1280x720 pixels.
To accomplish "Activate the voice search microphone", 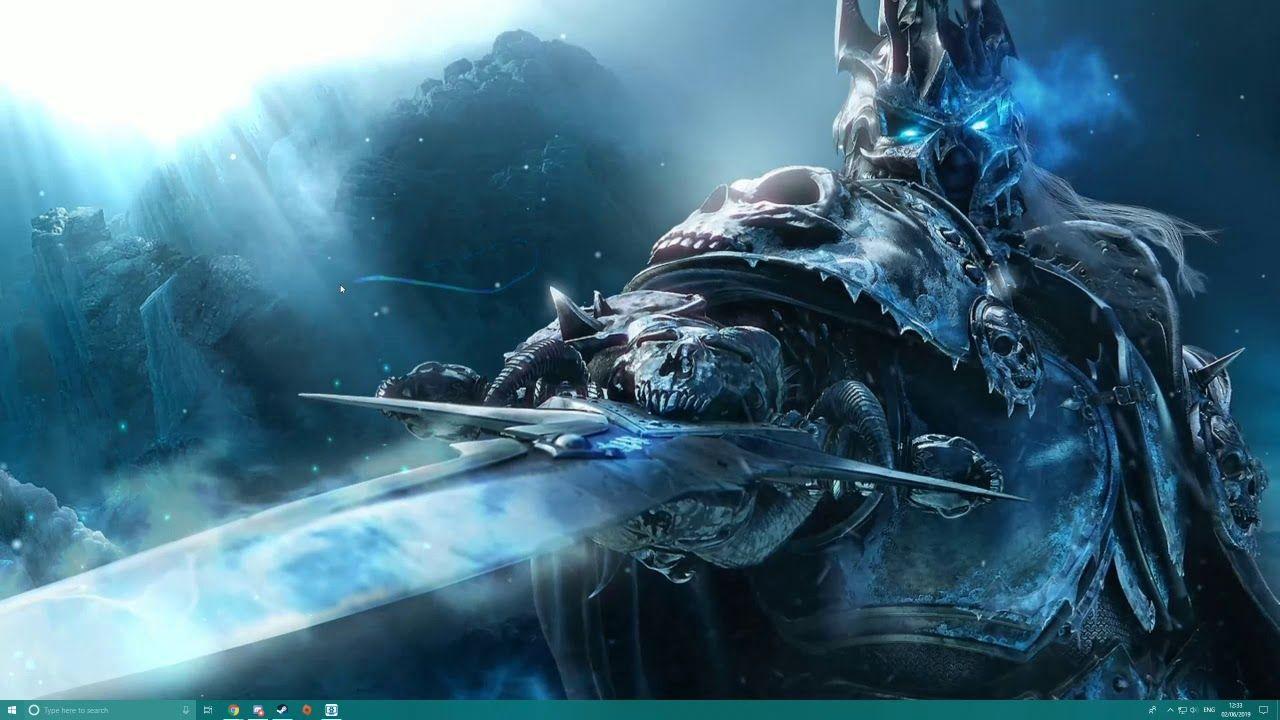I will tap(186, 710).
